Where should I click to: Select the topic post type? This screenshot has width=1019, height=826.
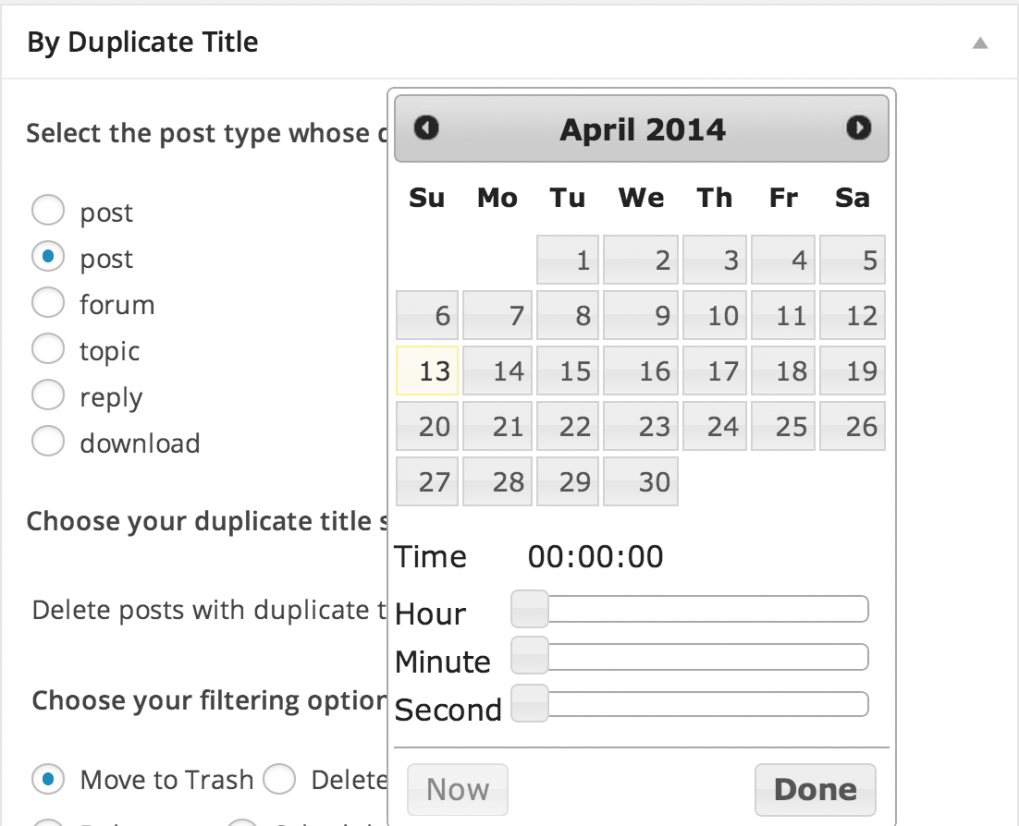pos(47,350)
